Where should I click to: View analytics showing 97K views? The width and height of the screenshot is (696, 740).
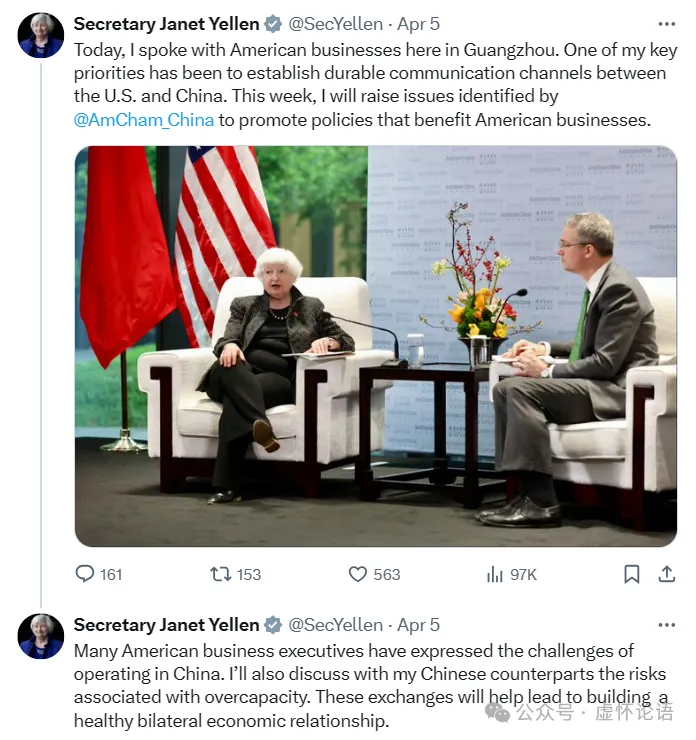(495, 574)
